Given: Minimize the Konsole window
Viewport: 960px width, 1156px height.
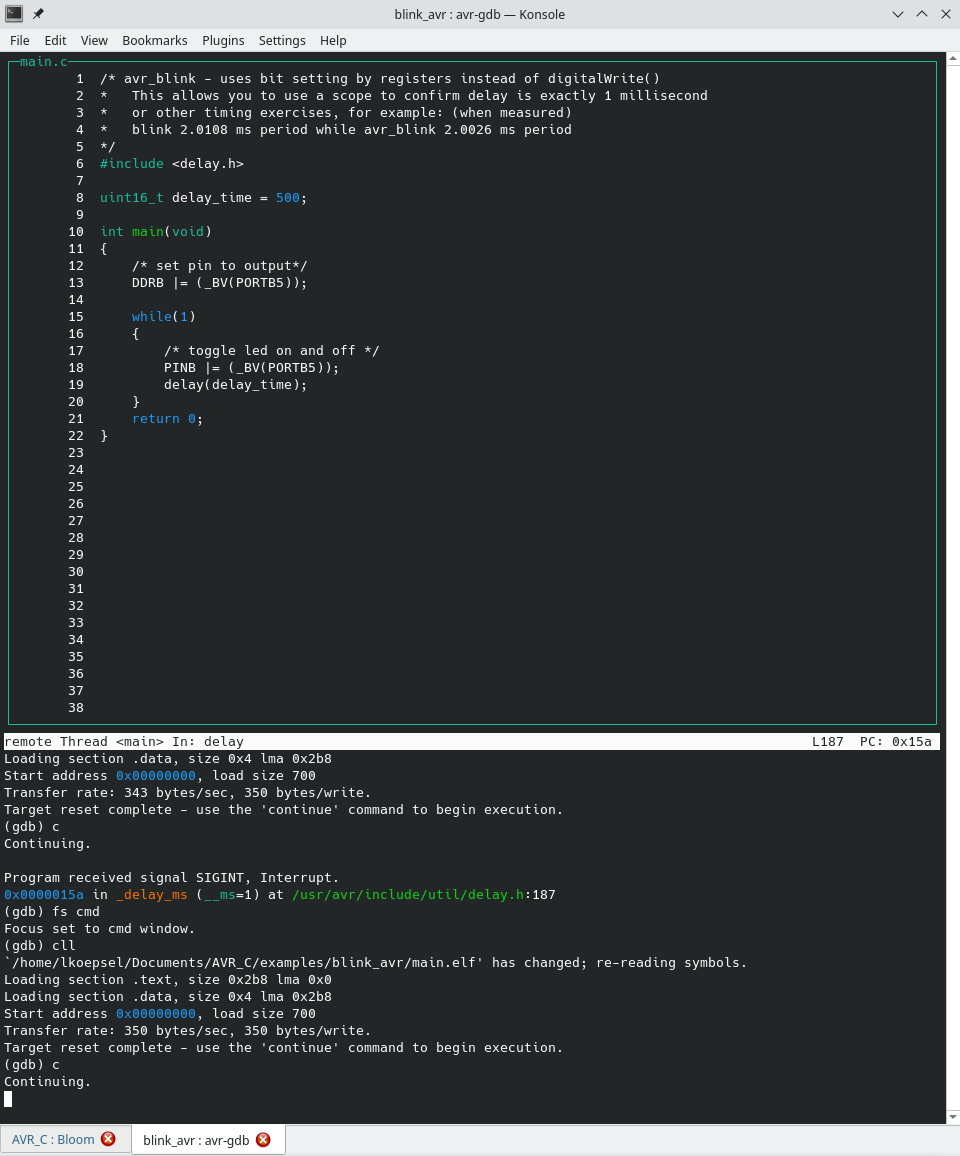Looking at the screenshot, I should pyautogui.click(x=897, y=14).
